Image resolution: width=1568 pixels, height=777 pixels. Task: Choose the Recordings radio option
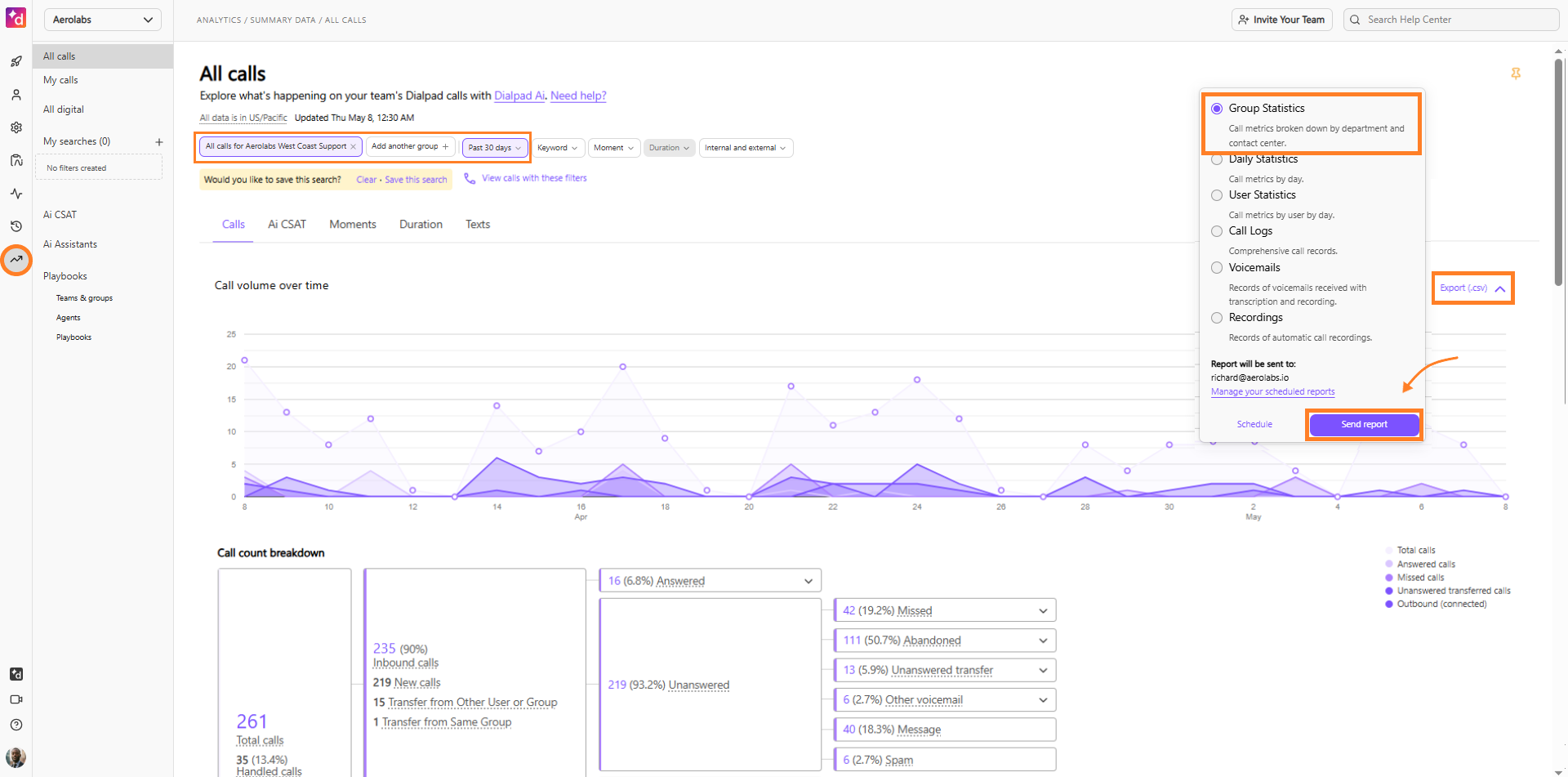(x=1217, y=318)
